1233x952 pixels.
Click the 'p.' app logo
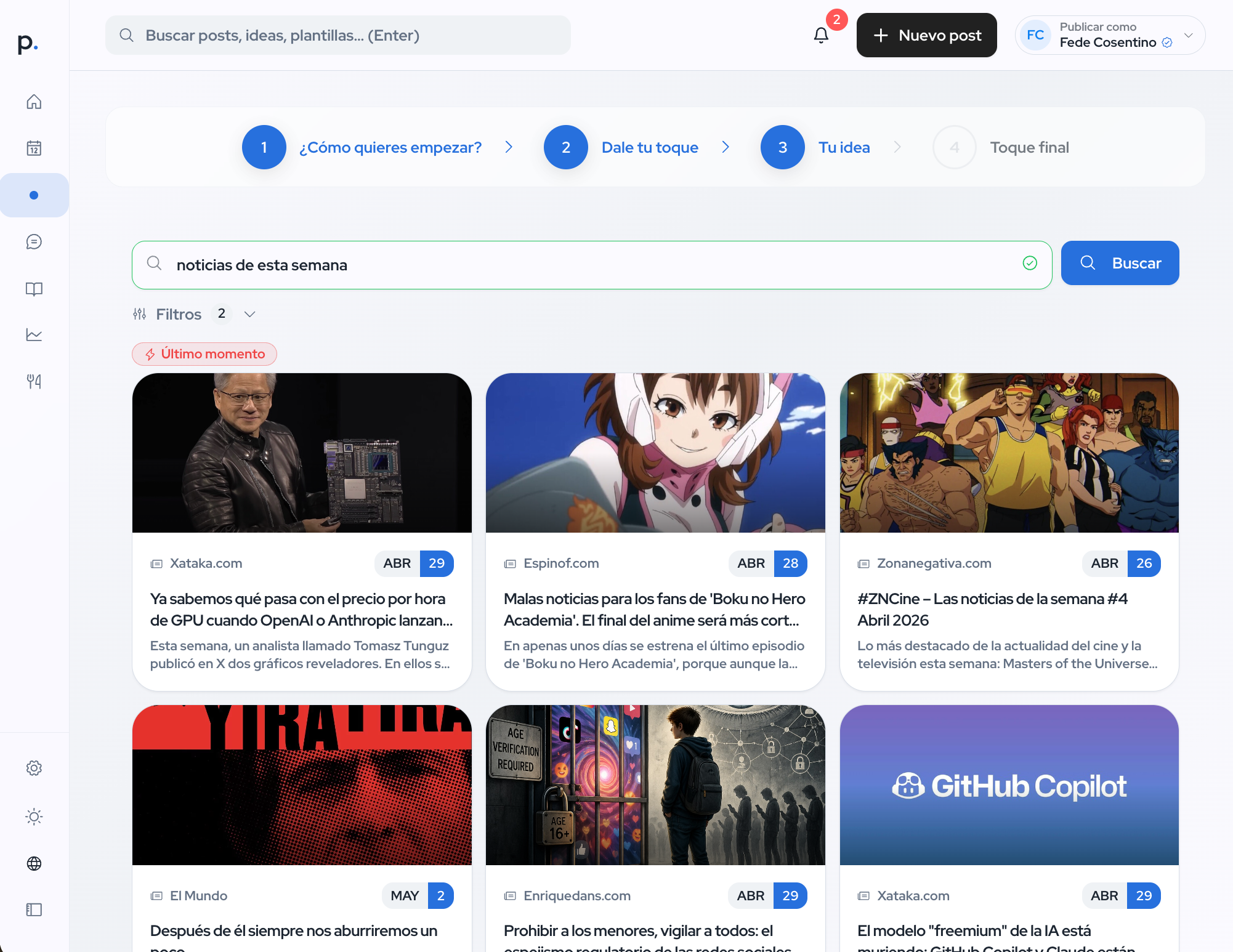point(28,43)
